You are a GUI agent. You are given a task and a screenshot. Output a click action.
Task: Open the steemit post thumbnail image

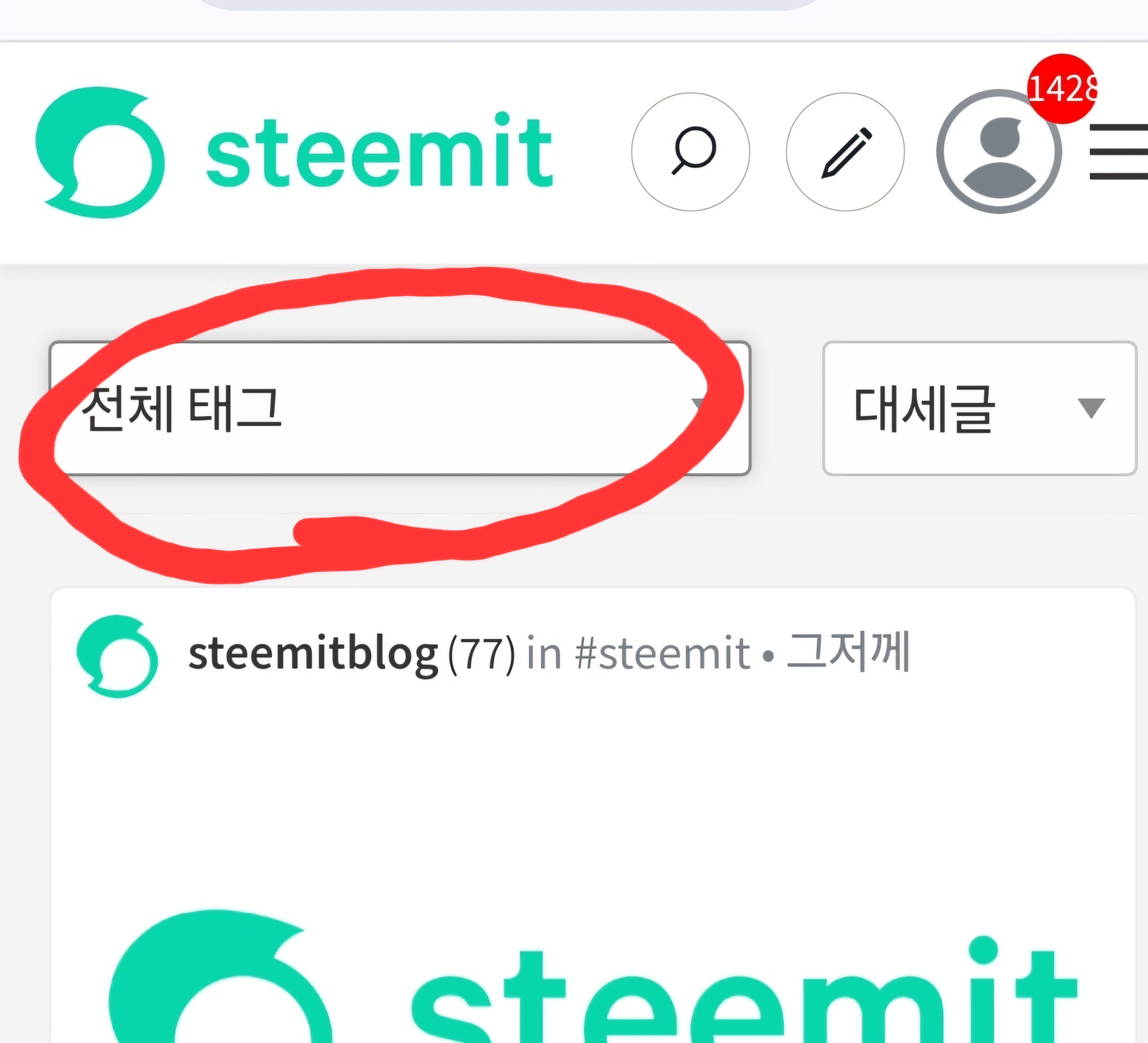pyautogui.click(x=593, y=877)
